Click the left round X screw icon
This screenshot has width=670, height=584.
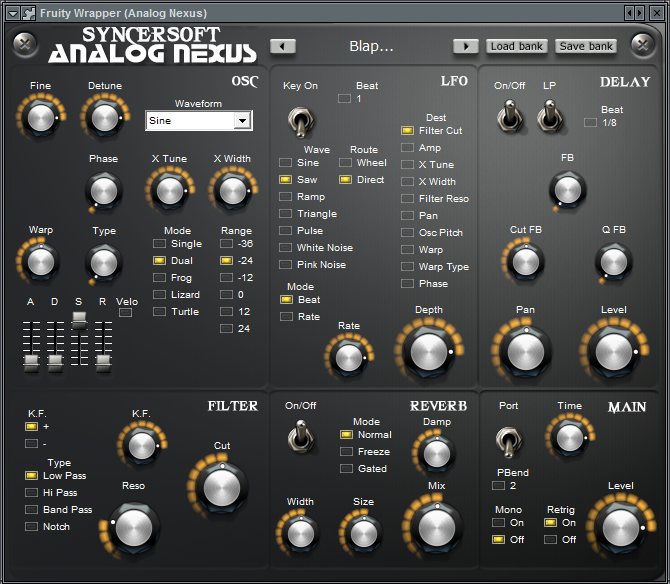(25, 44)
